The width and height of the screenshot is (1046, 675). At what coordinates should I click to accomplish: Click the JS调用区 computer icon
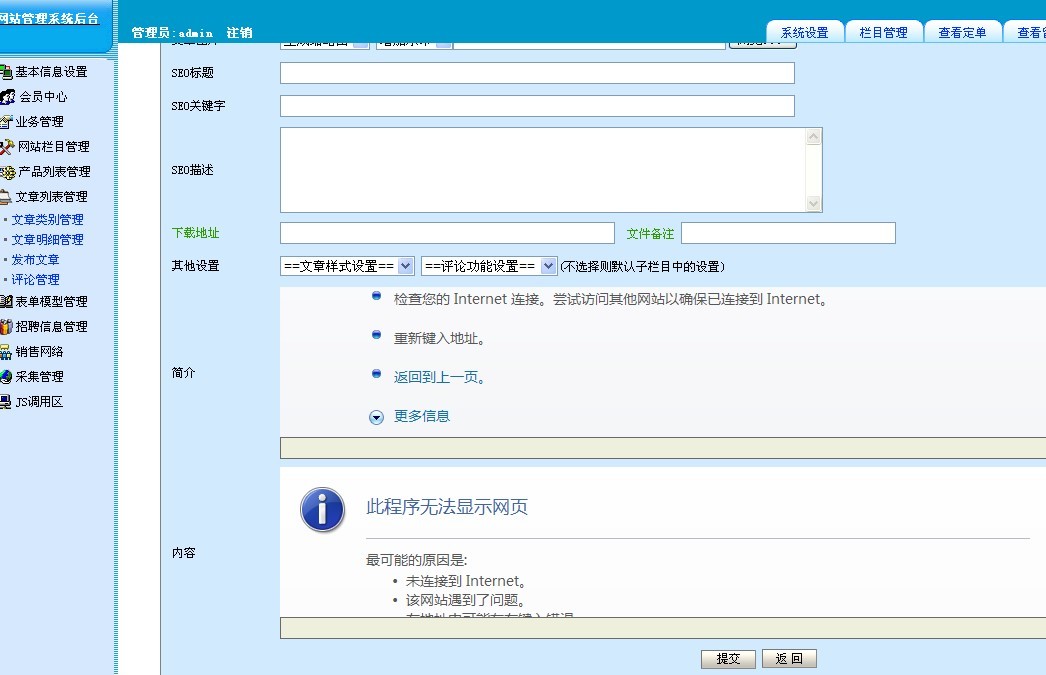click(x=6, y=402)
